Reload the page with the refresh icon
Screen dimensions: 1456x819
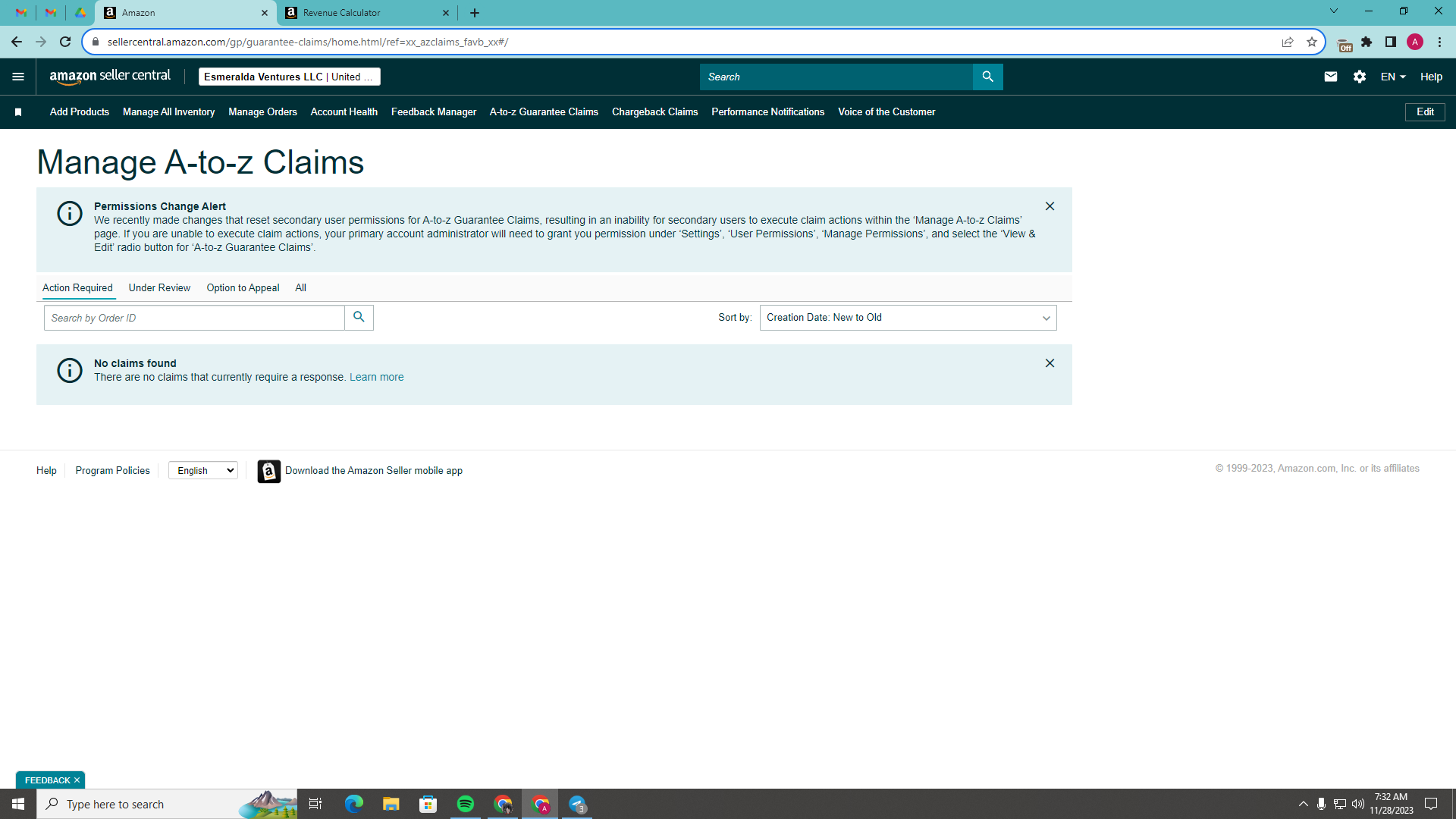pyautogui.click(x=65, y=42)
